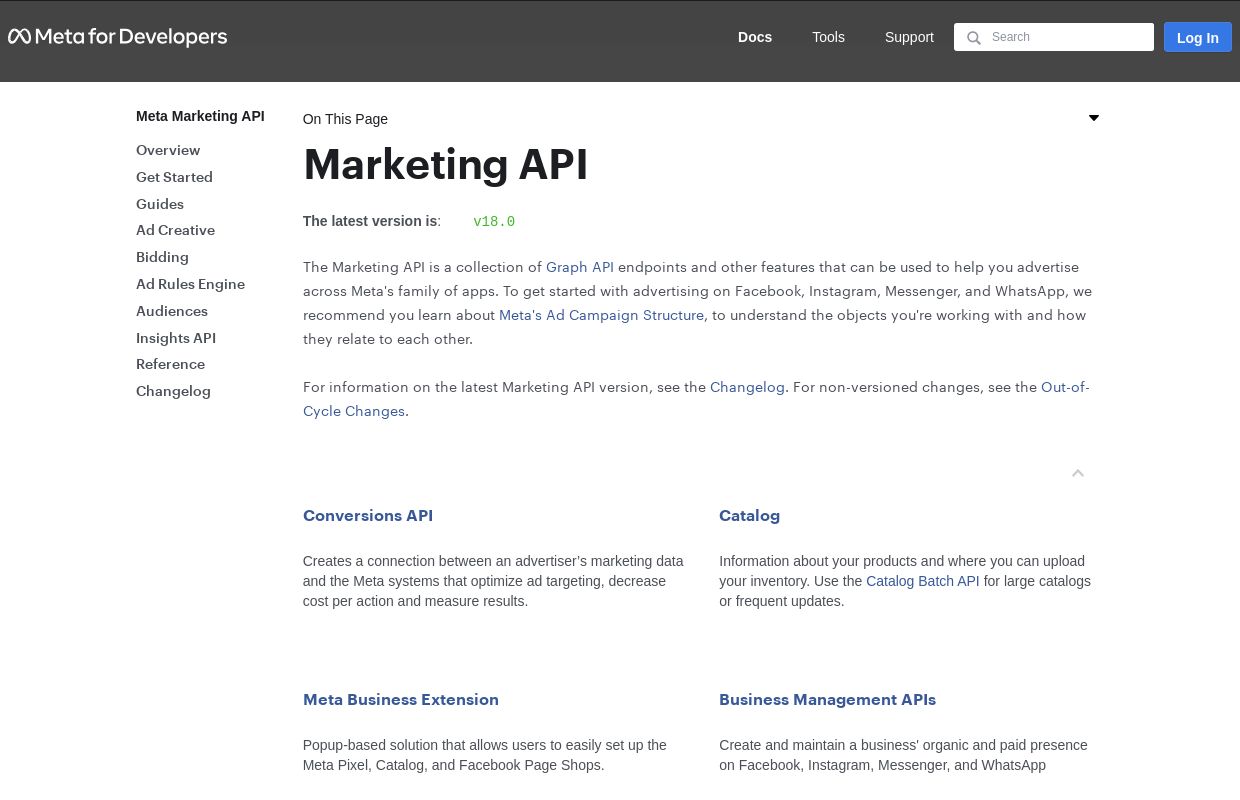
Task: Select the On This Page label
Action: click(x=345, y=119)
